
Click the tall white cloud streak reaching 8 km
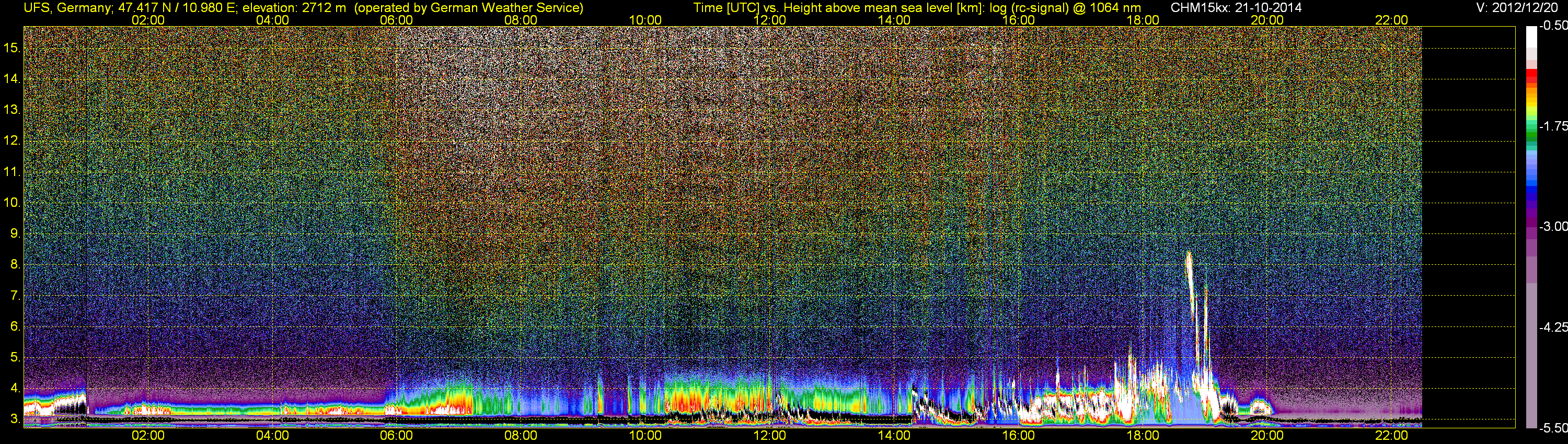[1191, 286]
